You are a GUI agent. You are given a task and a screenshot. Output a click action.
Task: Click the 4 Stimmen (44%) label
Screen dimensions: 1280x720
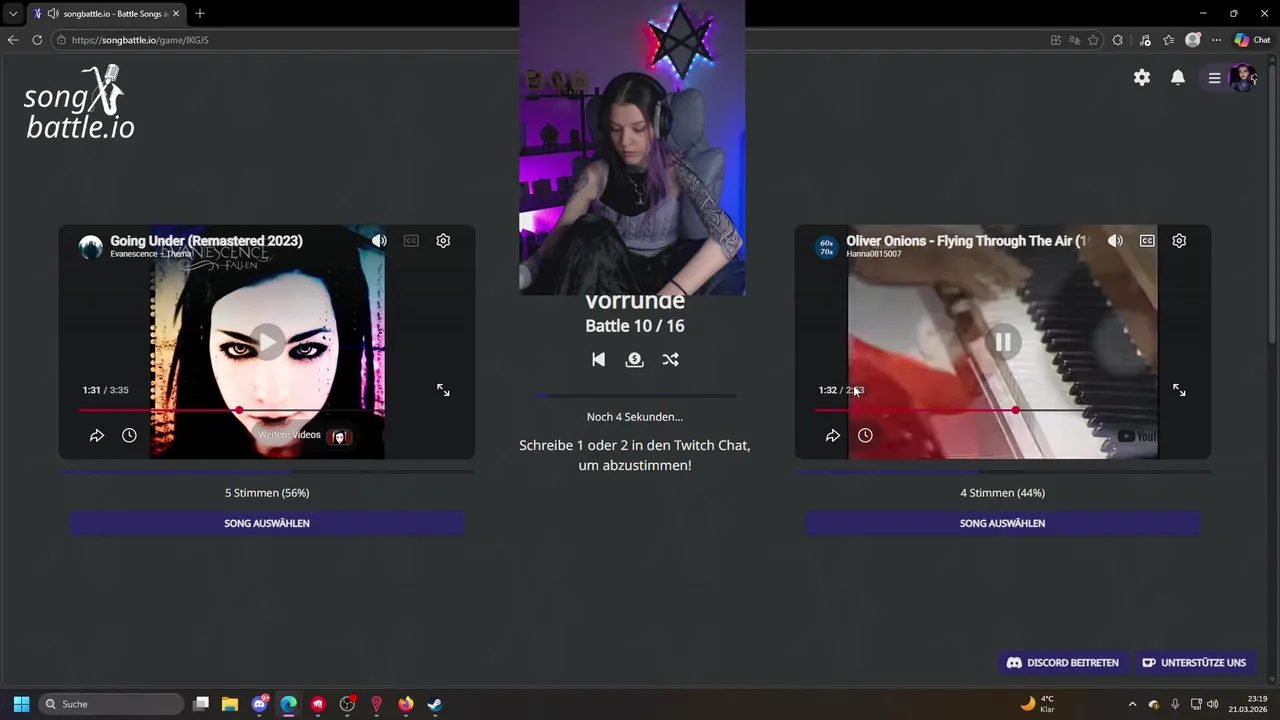1003,493
